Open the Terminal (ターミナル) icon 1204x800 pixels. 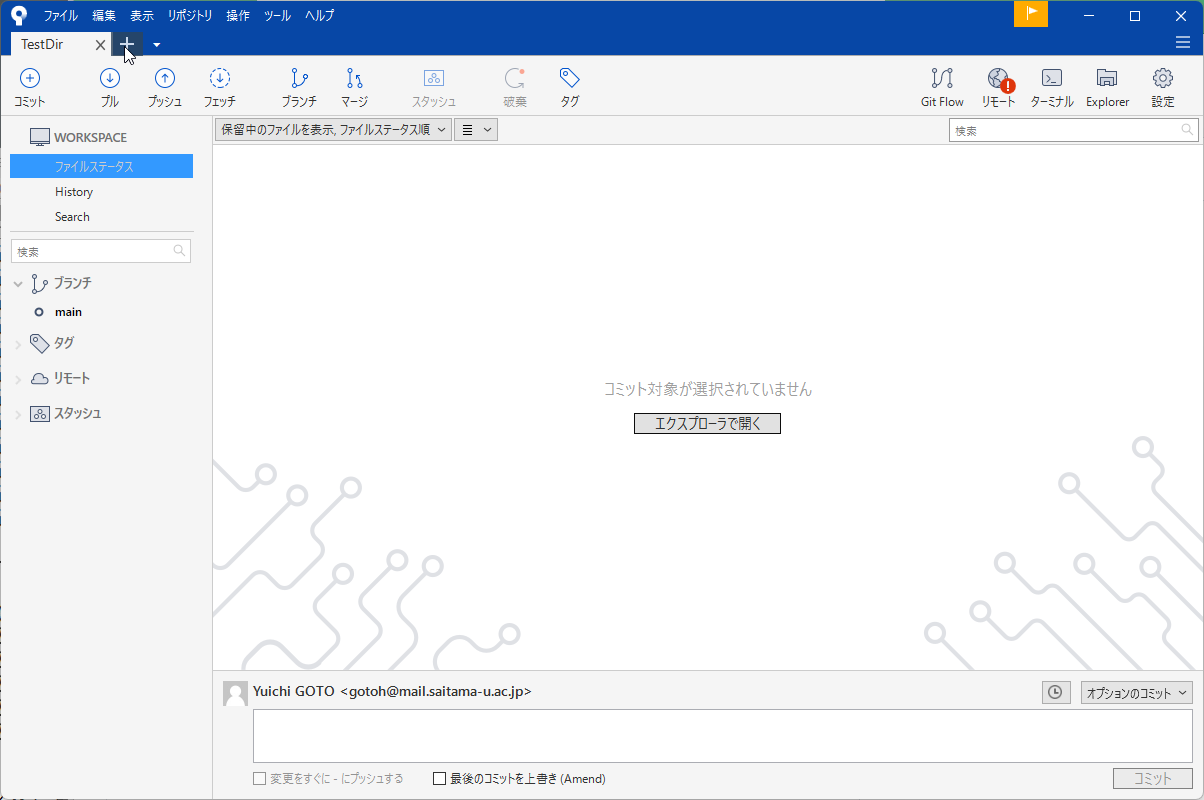point(1052,78)
